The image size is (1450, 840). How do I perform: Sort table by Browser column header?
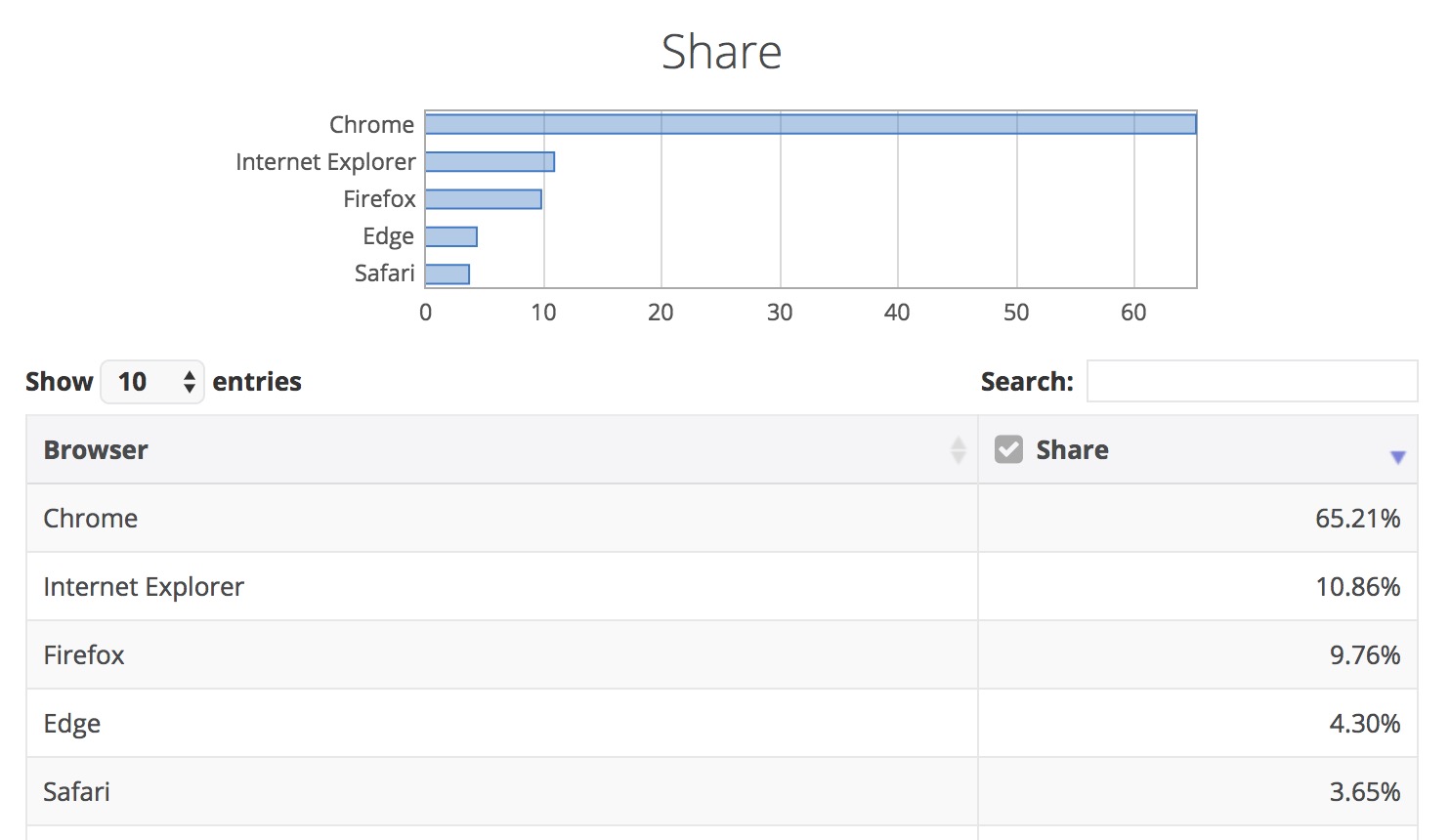96,450
